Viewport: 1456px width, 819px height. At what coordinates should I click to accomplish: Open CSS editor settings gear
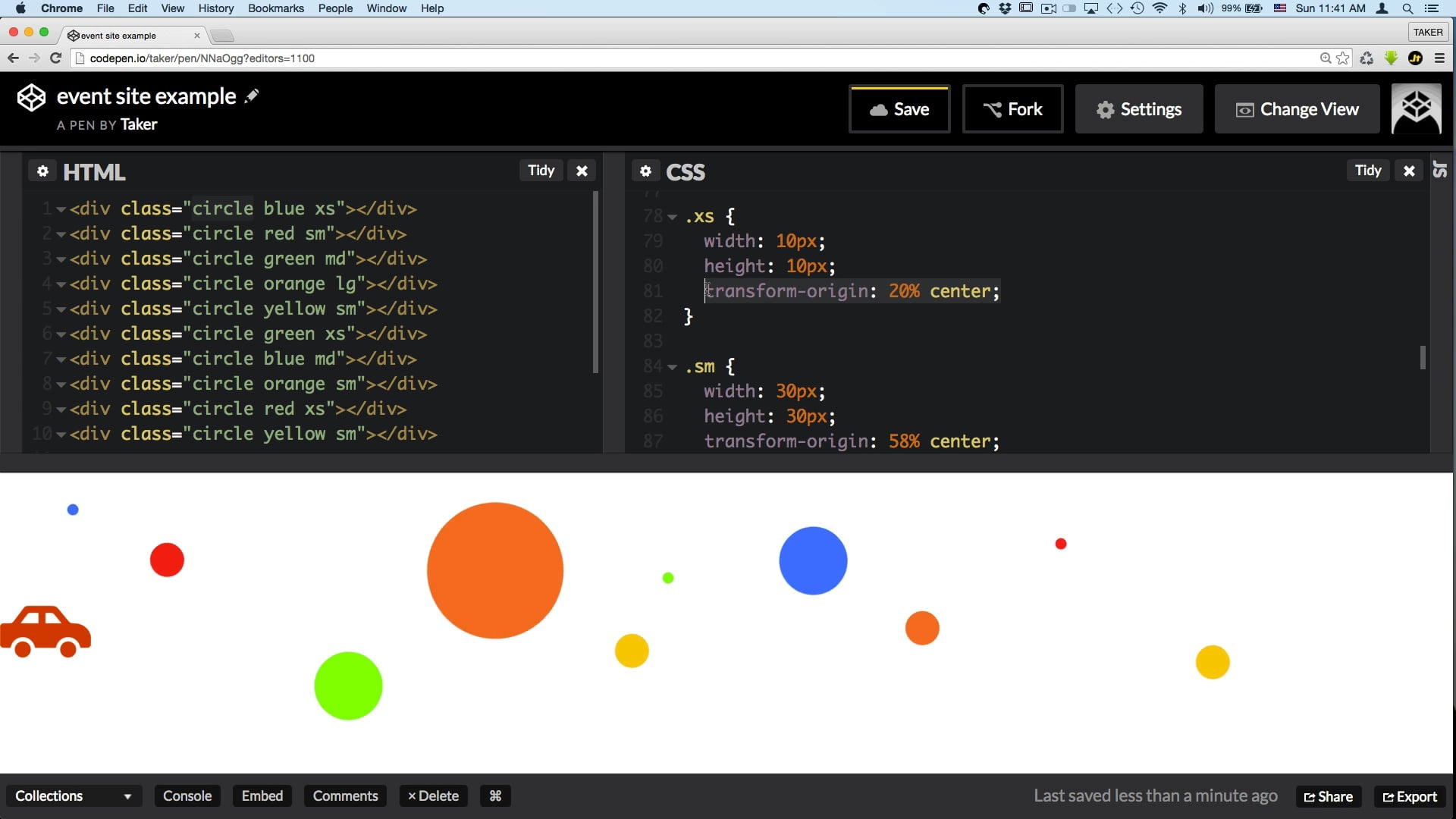(x=645, y=171)
